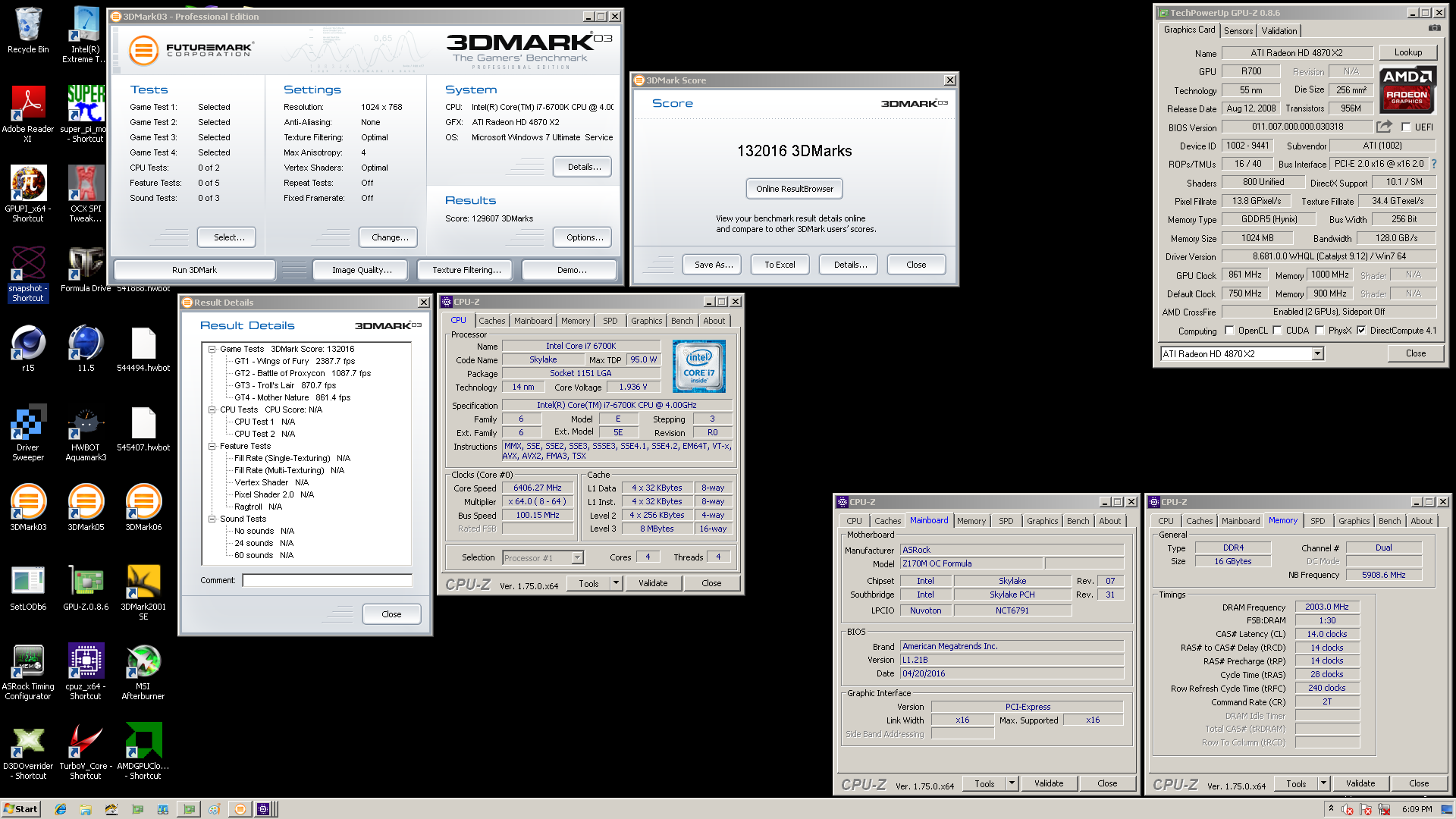Collapse CPU Tests tree node
The image size is (1456, 819).
tap(212, 409)
